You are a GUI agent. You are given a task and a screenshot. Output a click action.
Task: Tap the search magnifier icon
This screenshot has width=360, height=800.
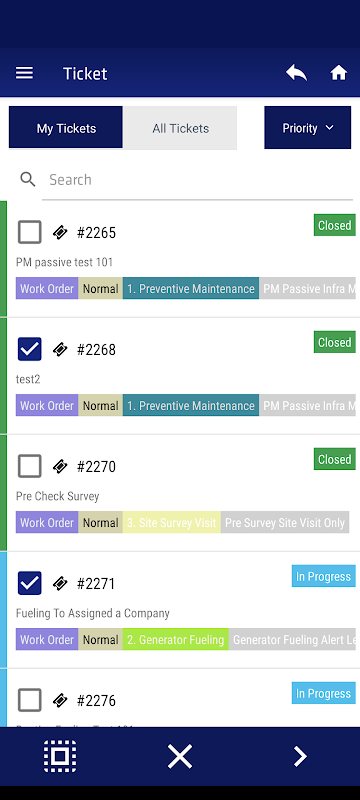pos(28,179)
